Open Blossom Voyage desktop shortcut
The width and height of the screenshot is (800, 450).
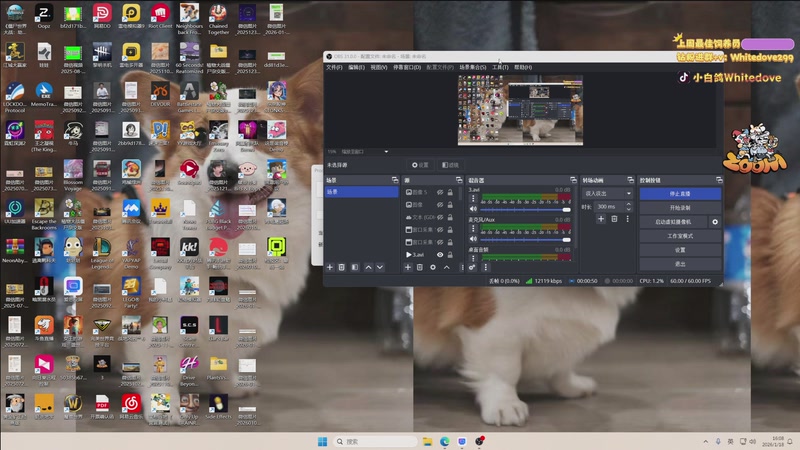tap(73, 176)
